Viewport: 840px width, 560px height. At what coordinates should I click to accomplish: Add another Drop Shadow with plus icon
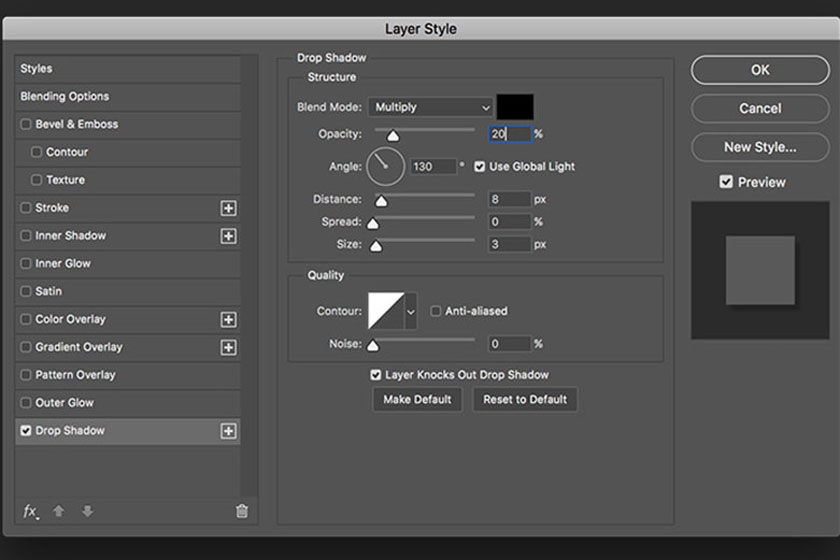tap(228, 431)
